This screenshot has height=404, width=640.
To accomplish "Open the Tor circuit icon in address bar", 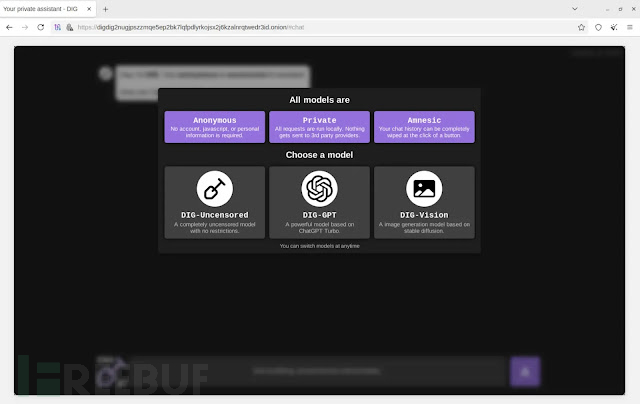I will pyautogui.click(x=58, y=27).
